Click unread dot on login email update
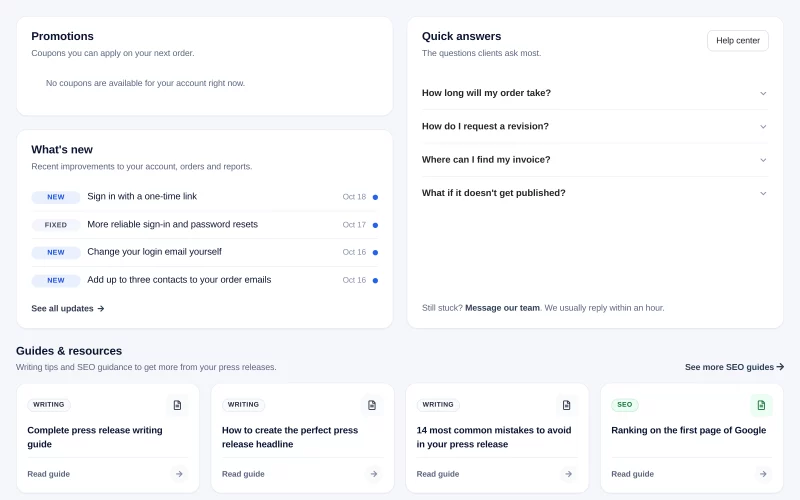 (375, 253)
